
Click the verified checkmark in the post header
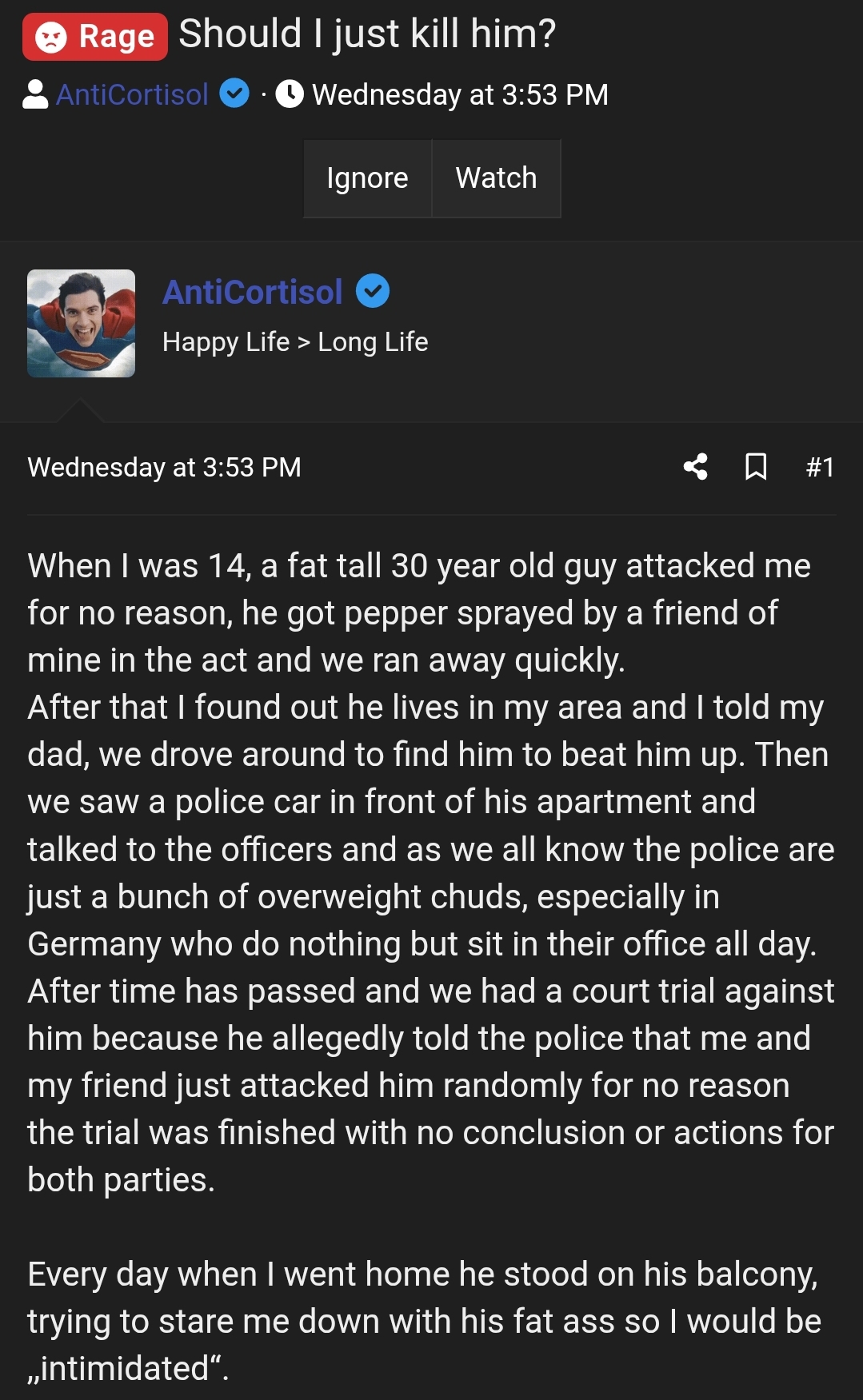pos(374,291)
